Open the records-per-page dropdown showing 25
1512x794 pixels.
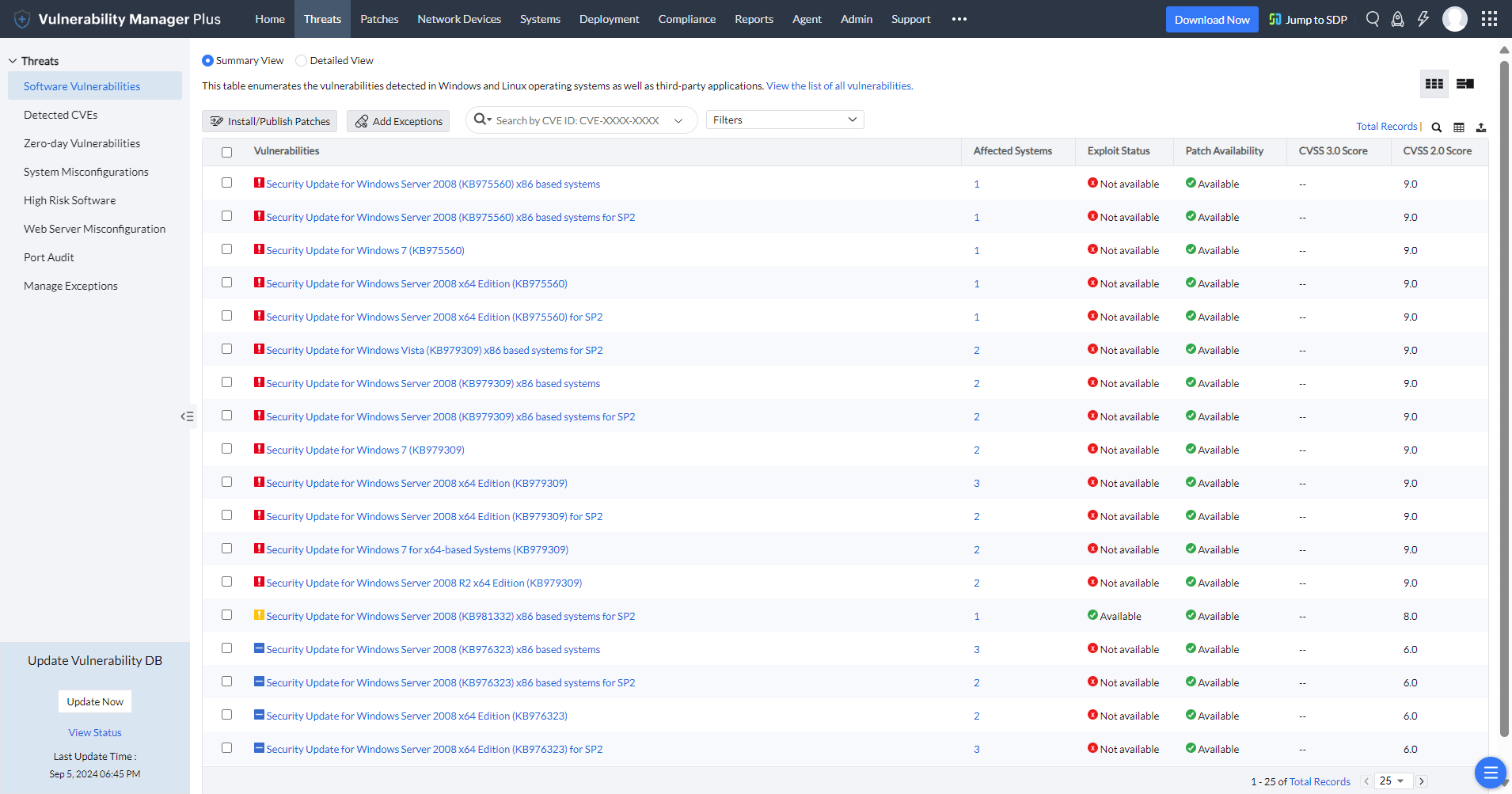[1392, 781]
